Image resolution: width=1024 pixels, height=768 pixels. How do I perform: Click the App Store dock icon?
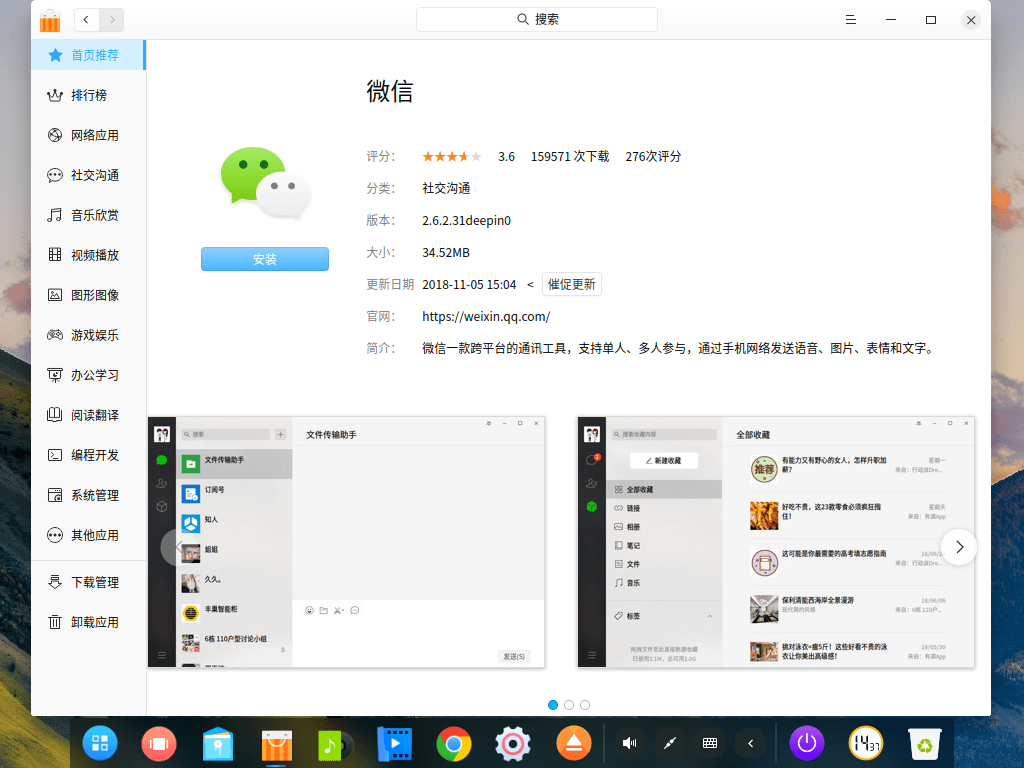coord(276,744)
